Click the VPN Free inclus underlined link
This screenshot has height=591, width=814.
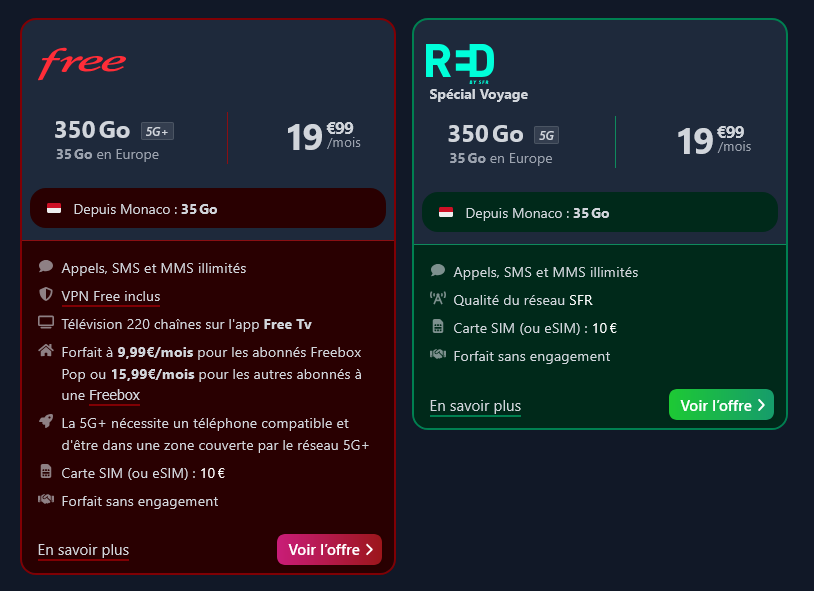coord(111,296)
